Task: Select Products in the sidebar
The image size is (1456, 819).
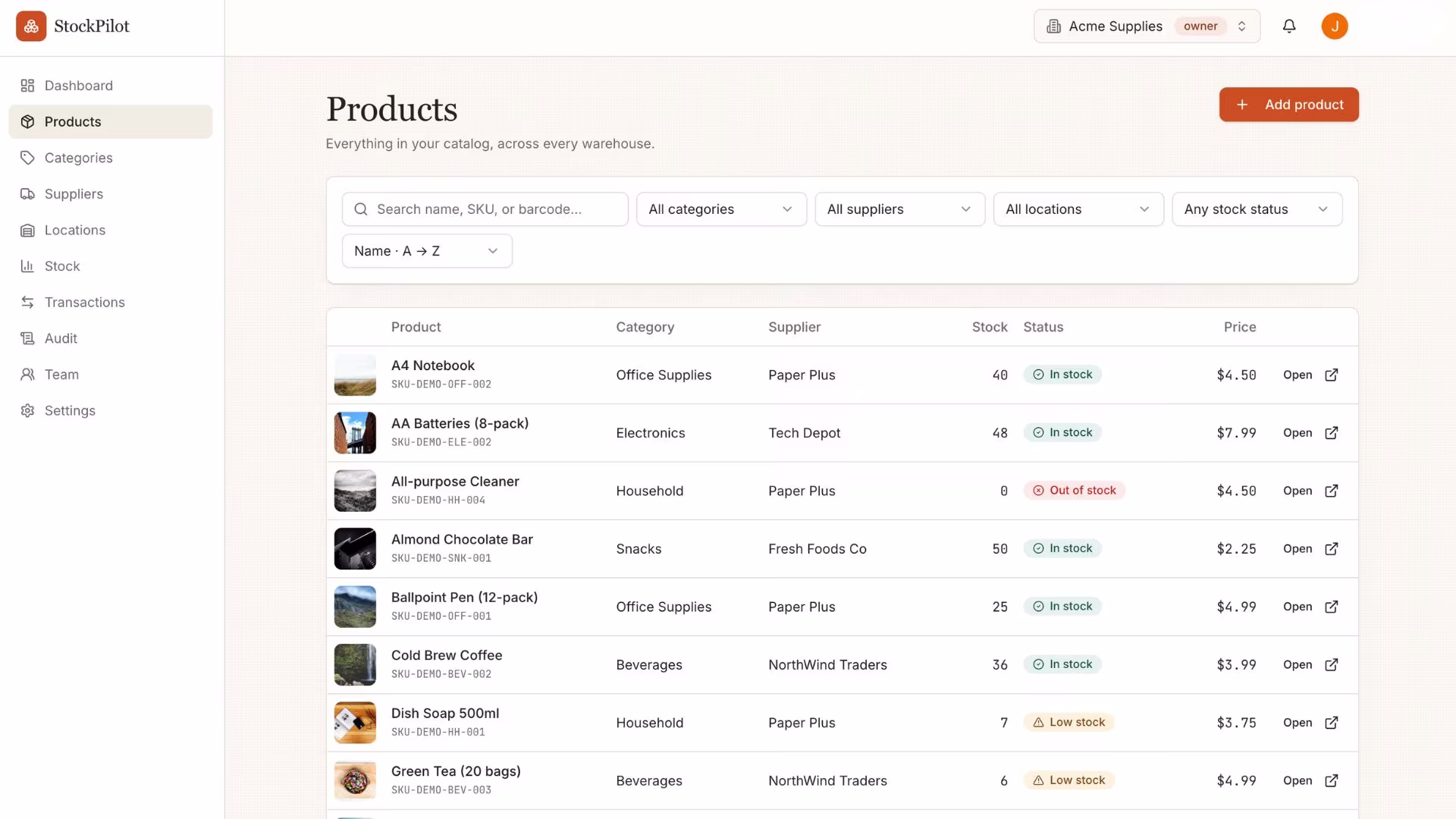Action: [111, 122]
